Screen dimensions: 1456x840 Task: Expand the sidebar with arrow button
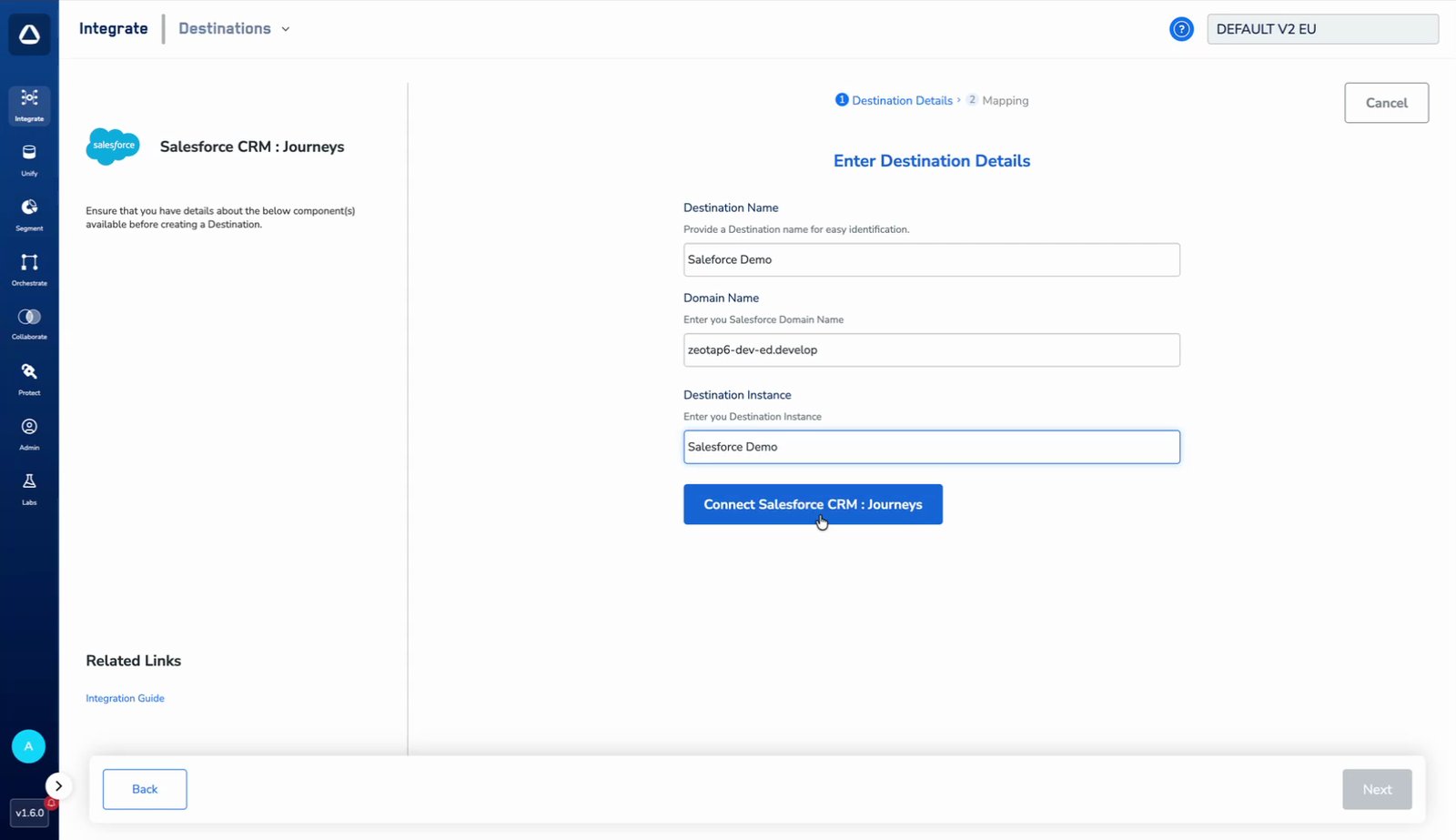58,785
